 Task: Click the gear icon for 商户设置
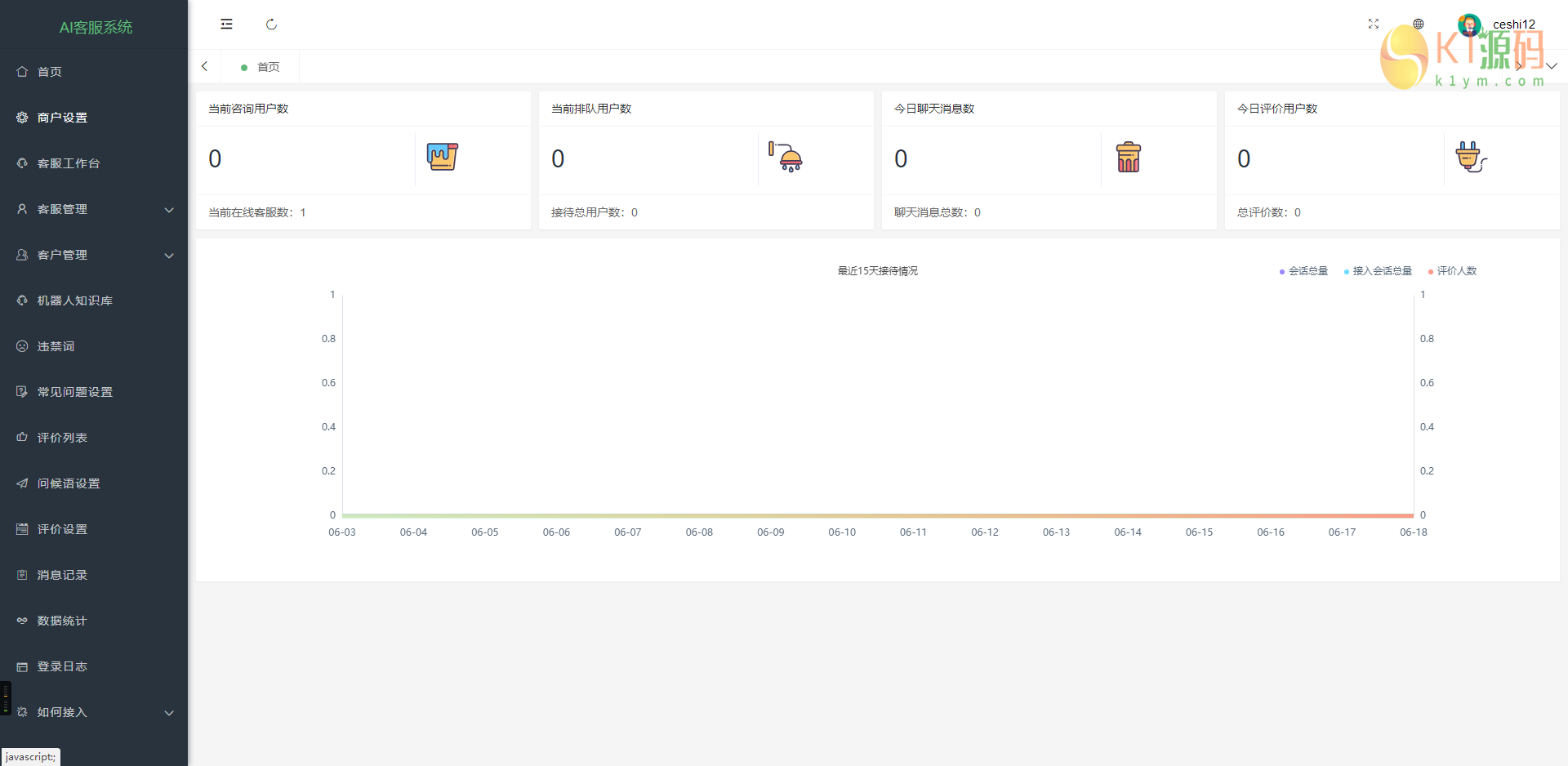point(22,118)
